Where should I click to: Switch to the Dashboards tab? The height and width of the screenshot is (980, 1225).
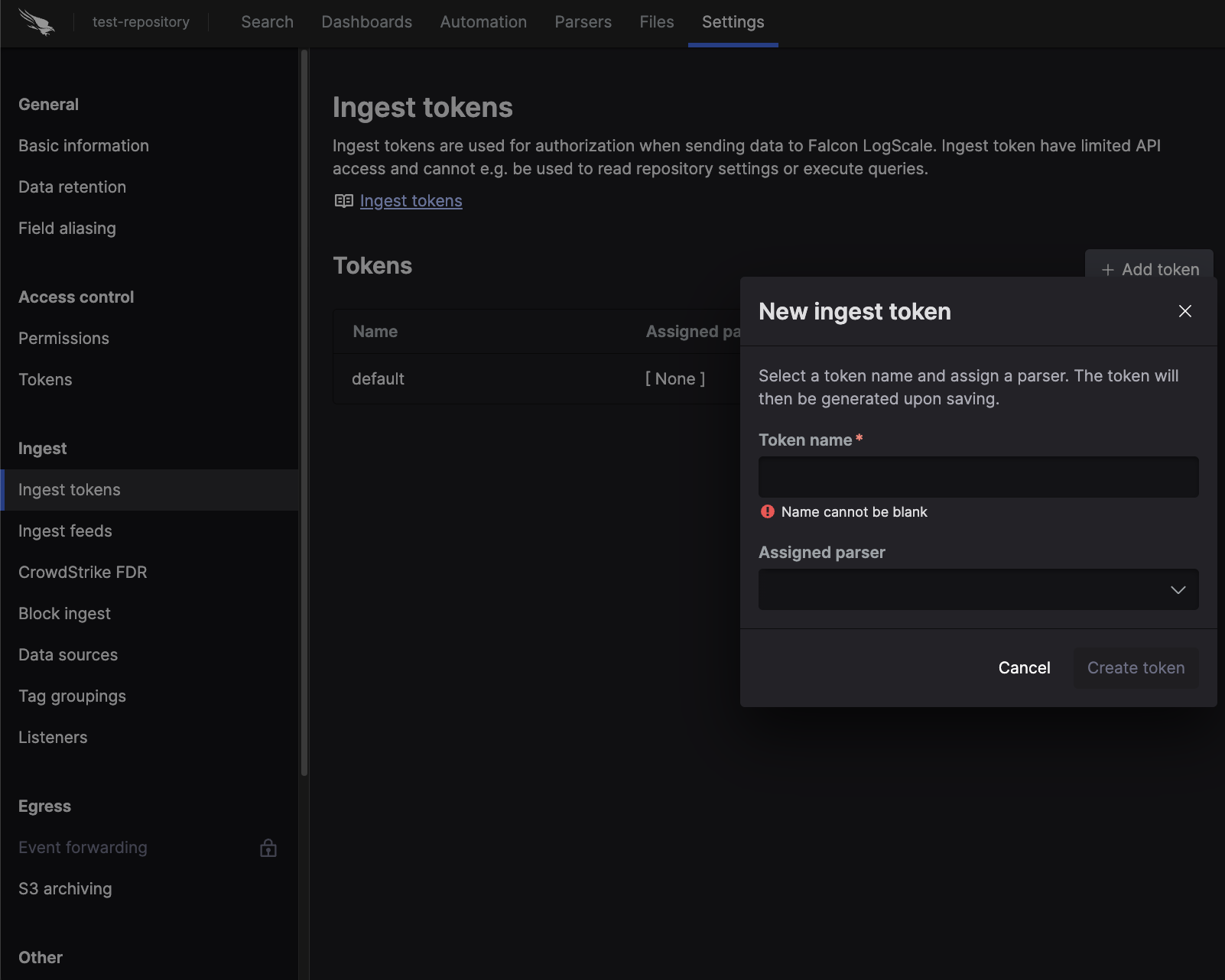click(x=366, y=21)
